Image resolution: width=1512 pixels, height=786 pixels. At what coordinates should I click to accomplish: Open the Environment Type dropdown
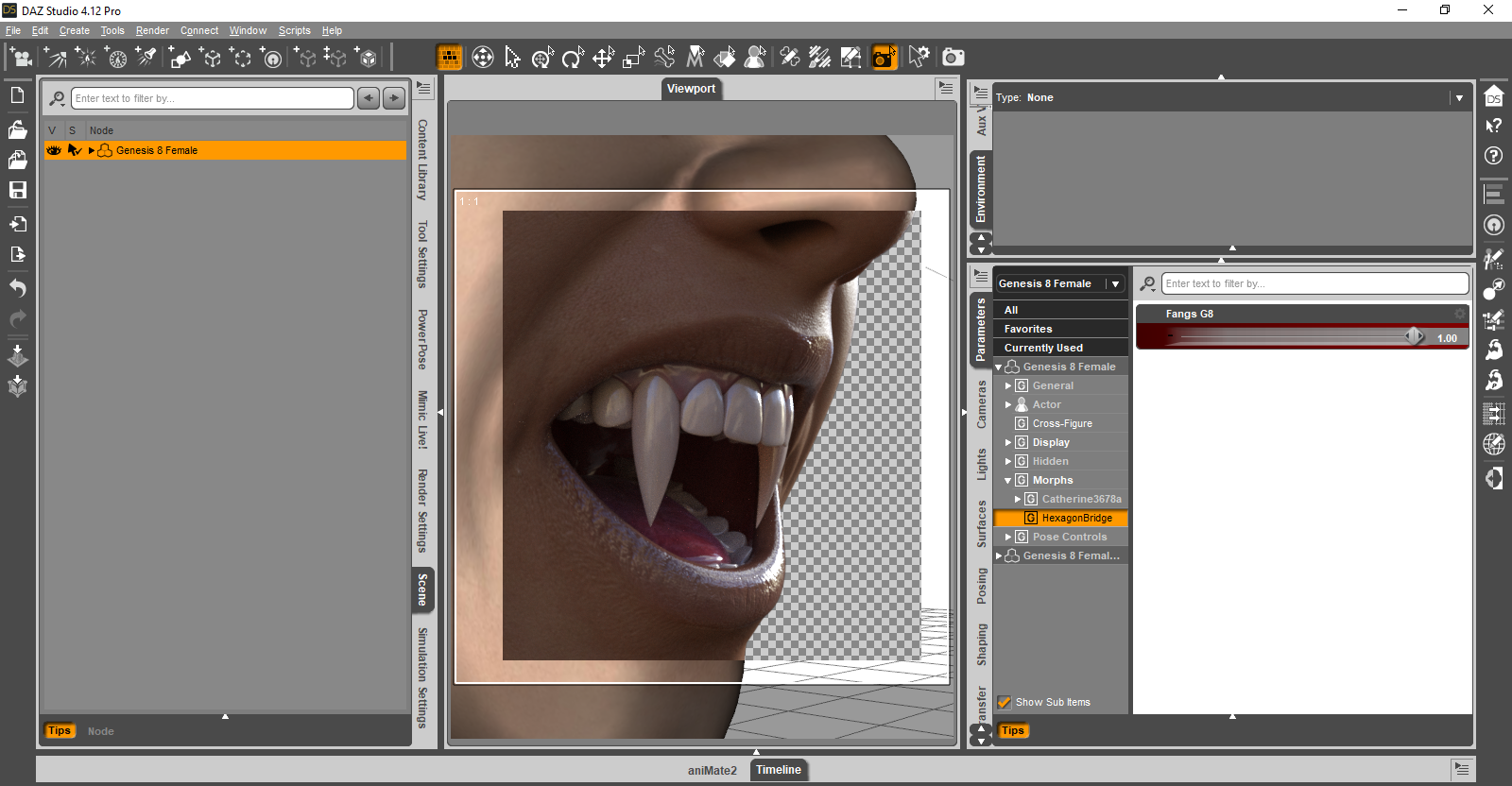coord(1459,97)
